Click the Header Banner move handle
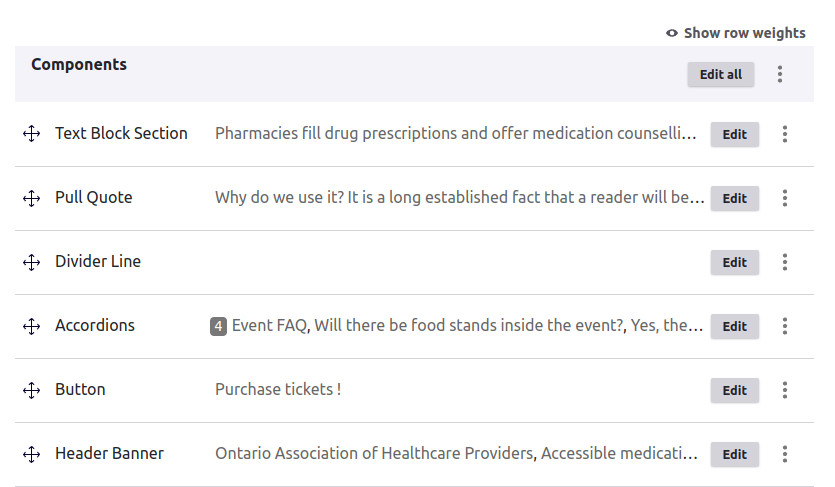Screen dimensions: 835x487 31,454
